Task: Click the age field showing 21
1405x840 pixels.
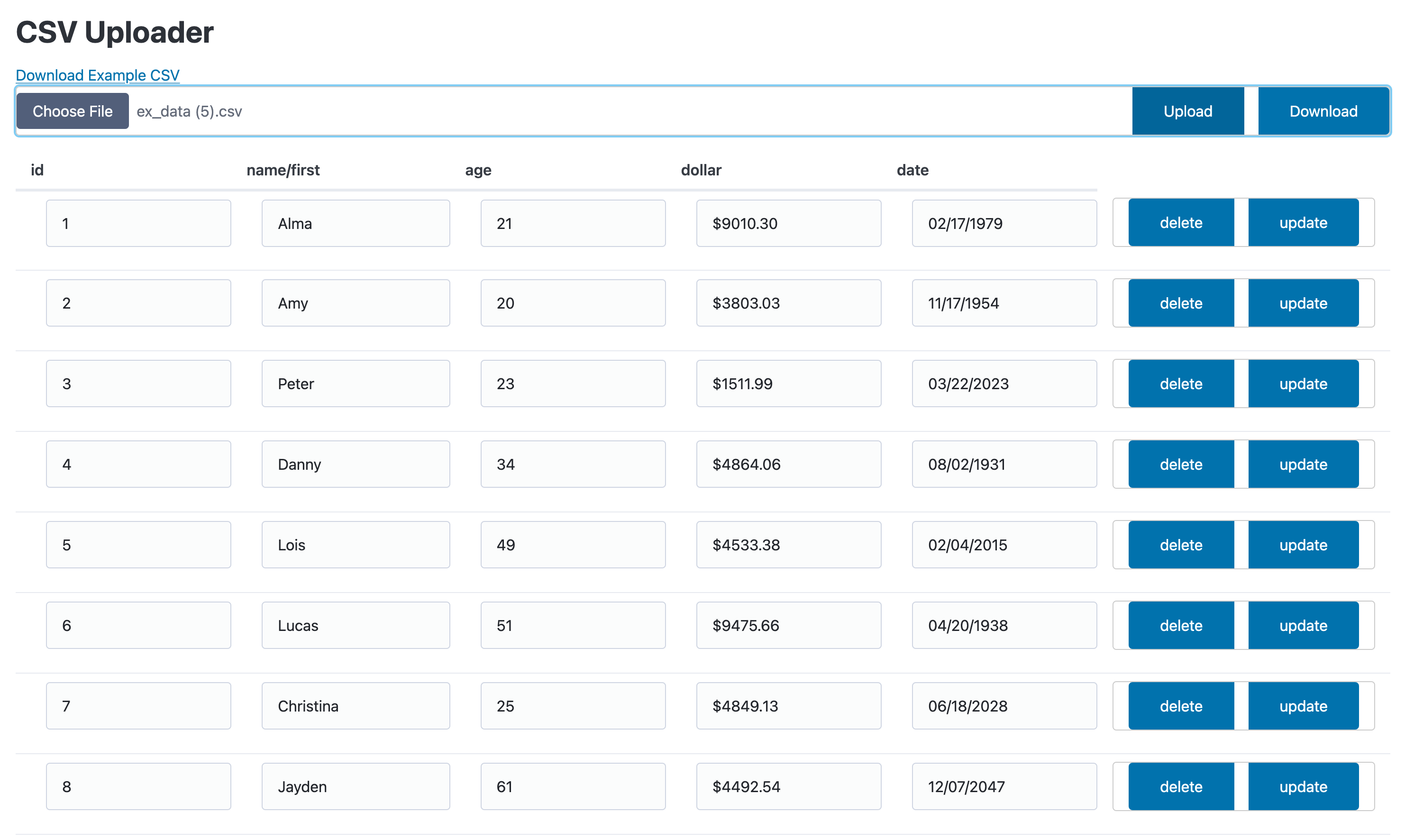Action: point(573,223)
